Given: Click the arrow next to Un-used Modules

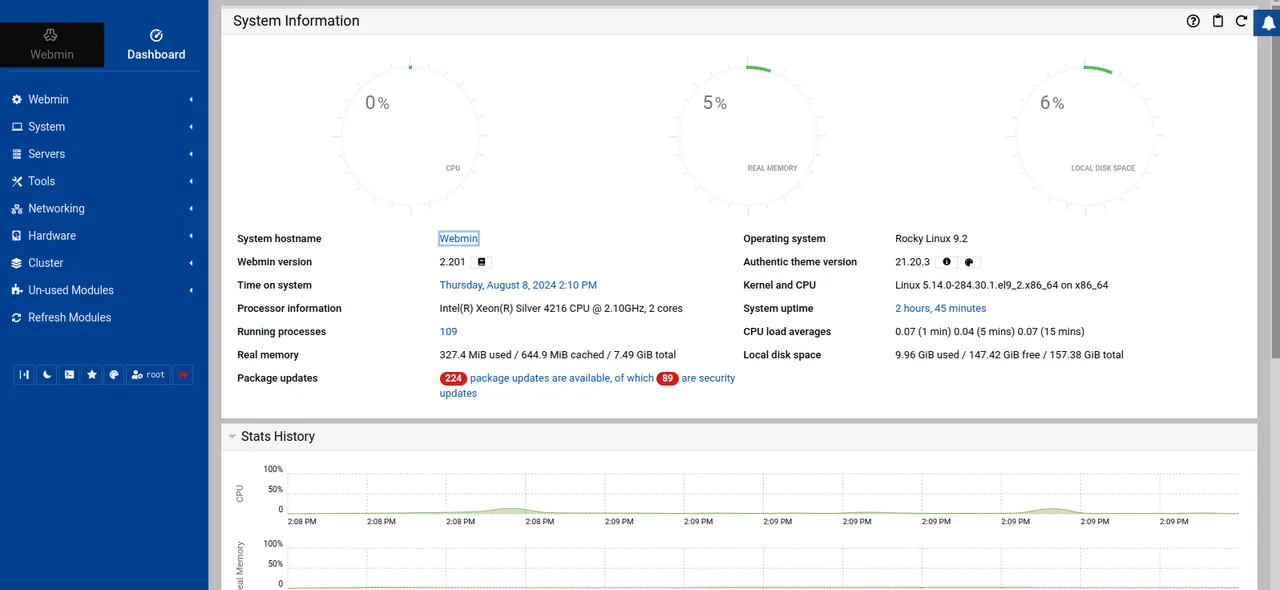Looking at the screenshot, I should coord(190,290).
